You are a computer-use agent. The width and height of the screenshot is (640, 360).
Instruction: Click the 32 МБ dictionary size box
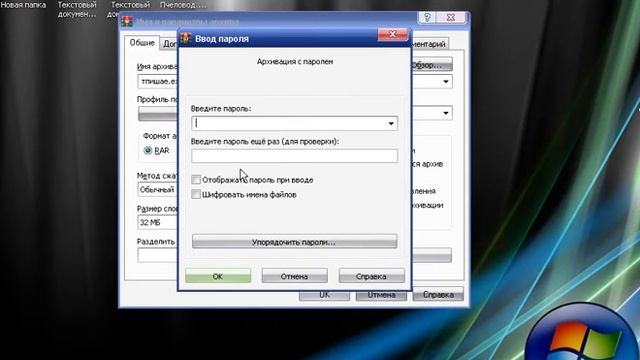click(158, 222)
